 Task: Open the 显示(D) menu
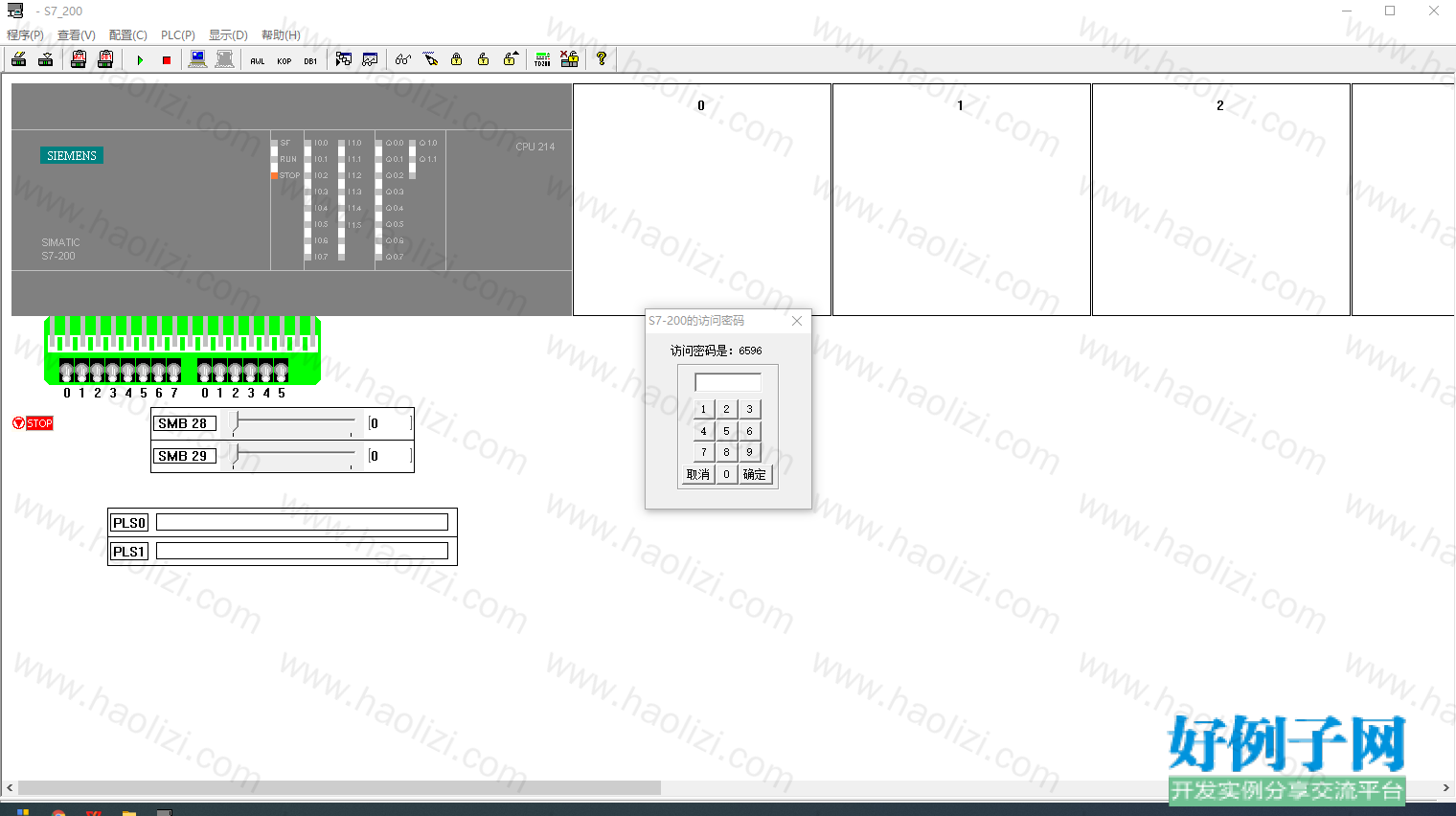click(228, 35)
